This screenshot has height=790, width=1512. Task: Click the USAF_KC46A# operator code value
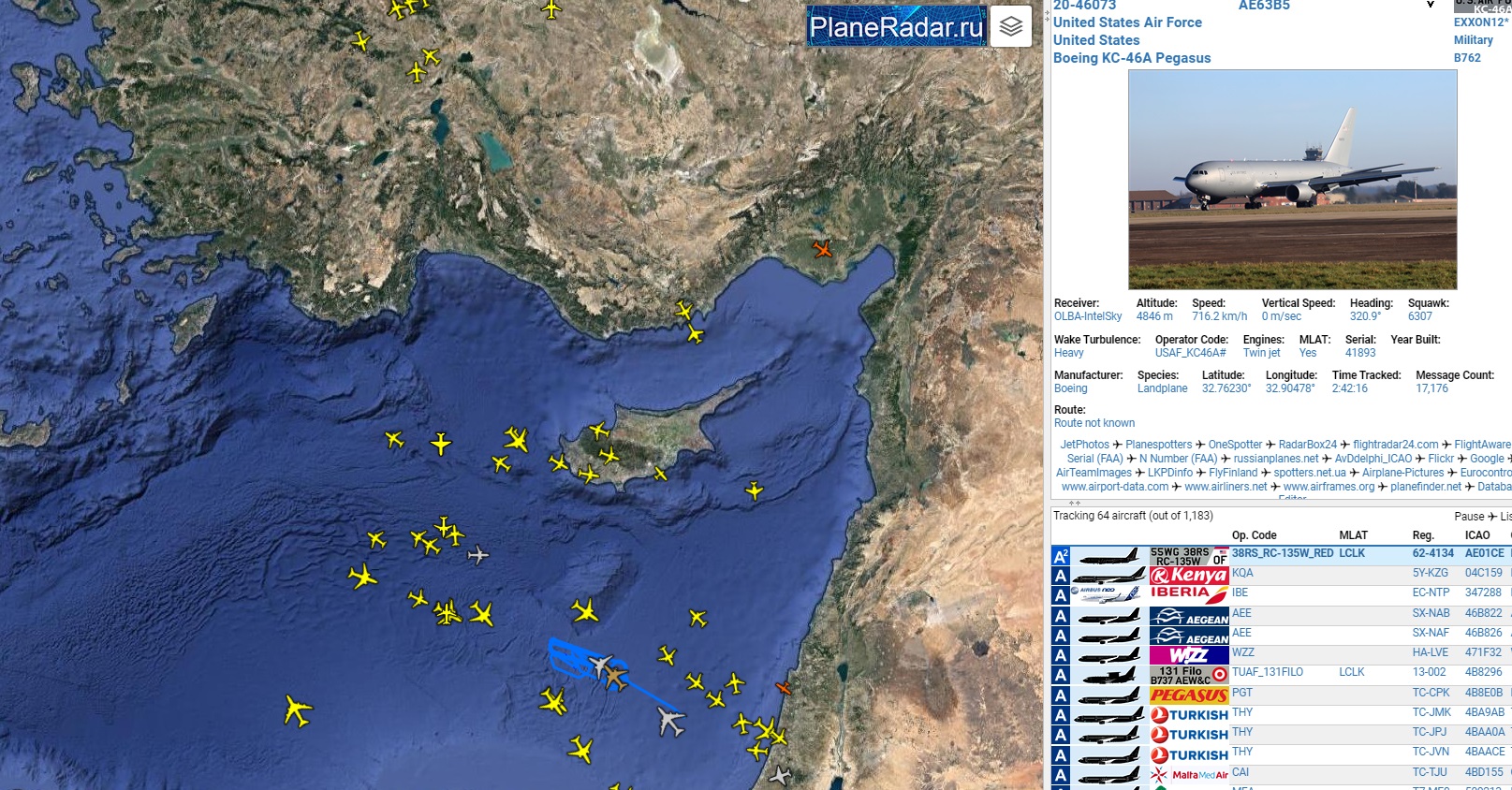click(1190, 353)
